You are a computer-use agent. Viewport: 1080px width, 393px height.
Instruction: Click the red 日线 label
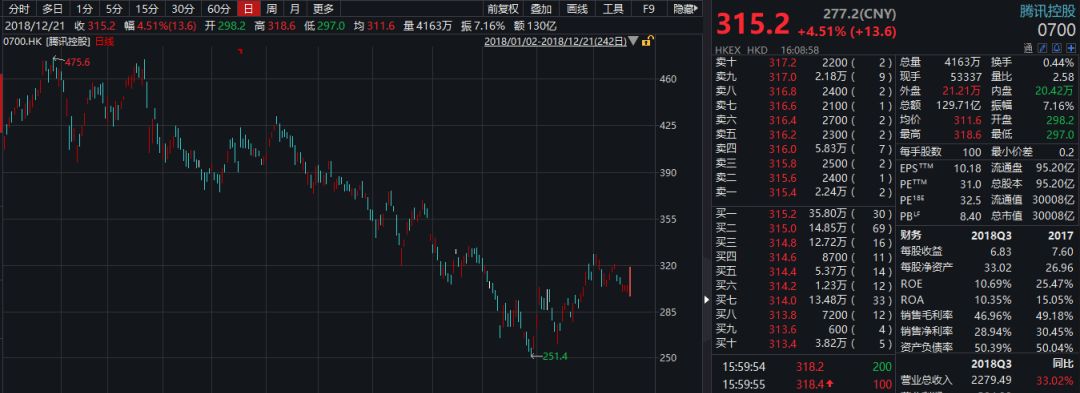click(105, 41)
